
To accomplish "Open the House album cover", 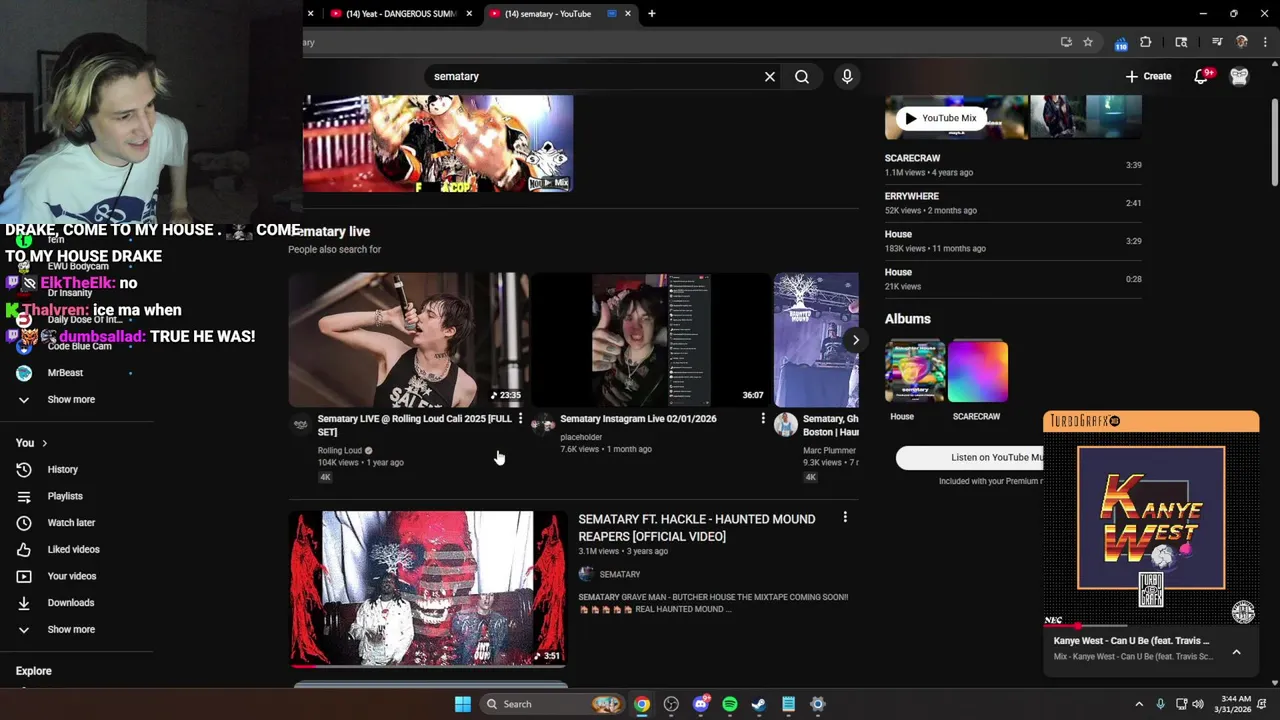I will [915, 371].
